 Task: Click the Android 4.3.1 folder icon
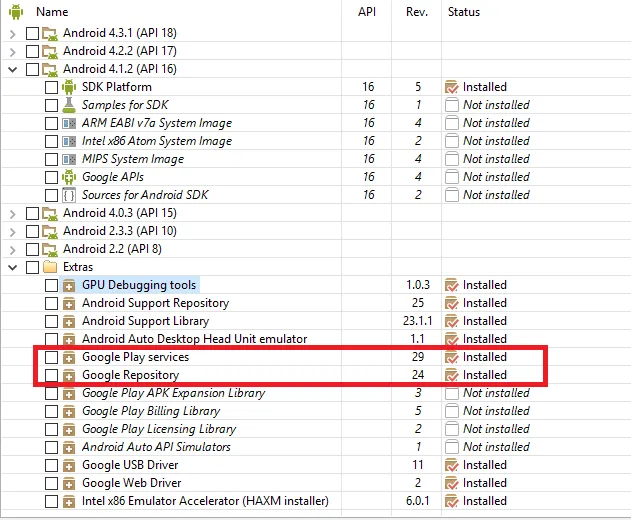(x=50, y=33)
